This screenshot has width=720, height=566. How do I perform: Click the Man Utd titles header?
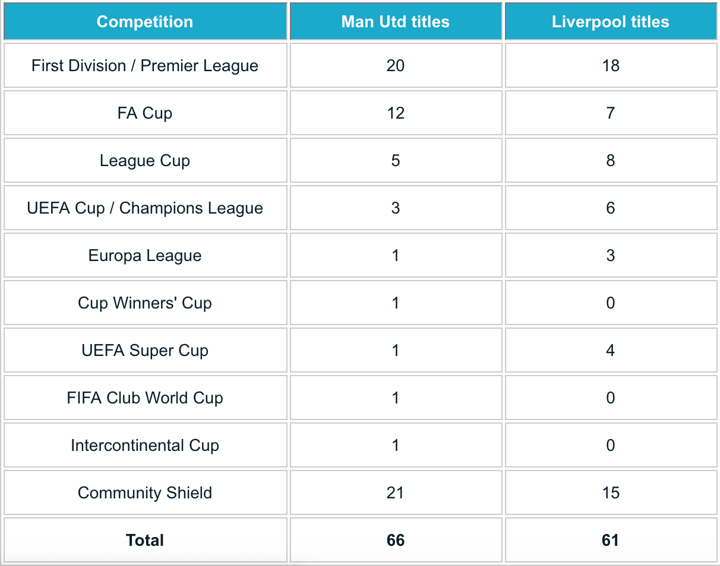(x=395, y=21)
